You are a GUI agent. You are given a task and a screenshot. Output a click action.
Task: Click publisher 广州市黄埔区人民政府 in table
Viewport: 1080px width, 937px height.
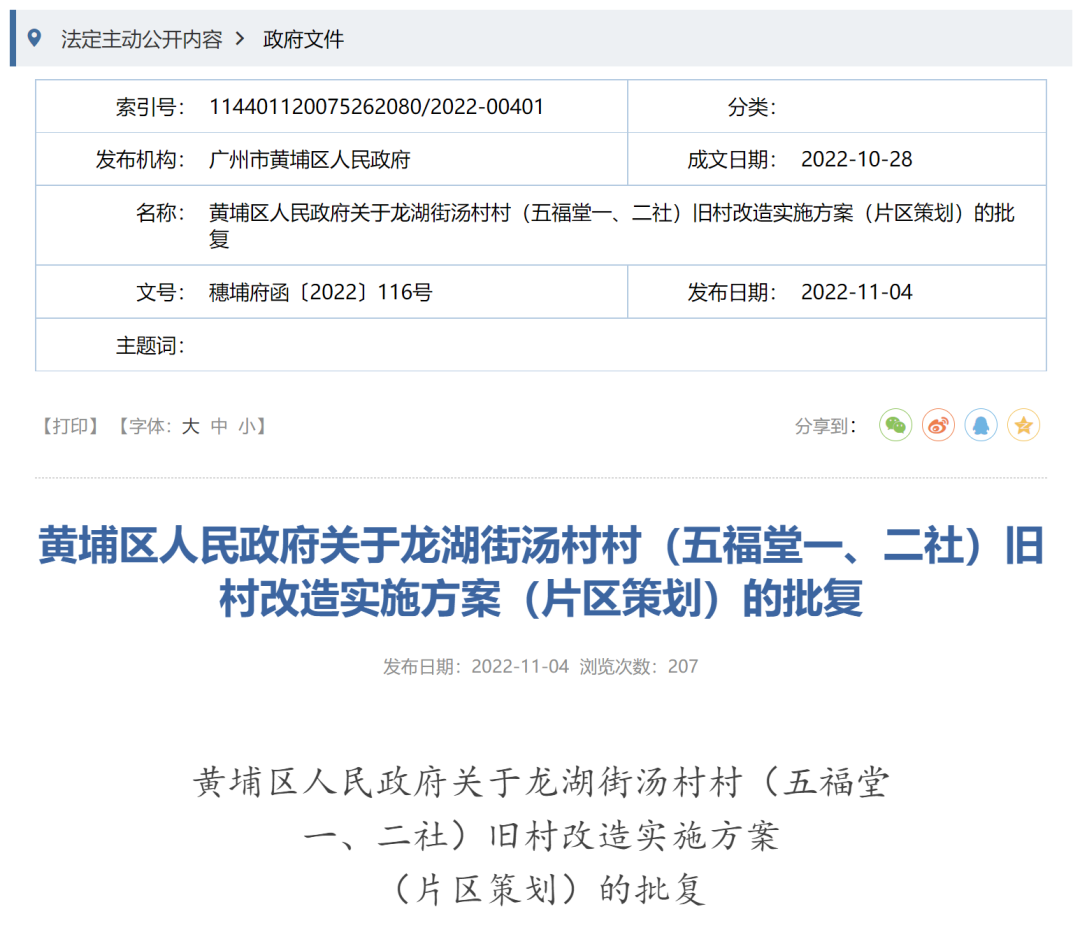click(309, 160)
